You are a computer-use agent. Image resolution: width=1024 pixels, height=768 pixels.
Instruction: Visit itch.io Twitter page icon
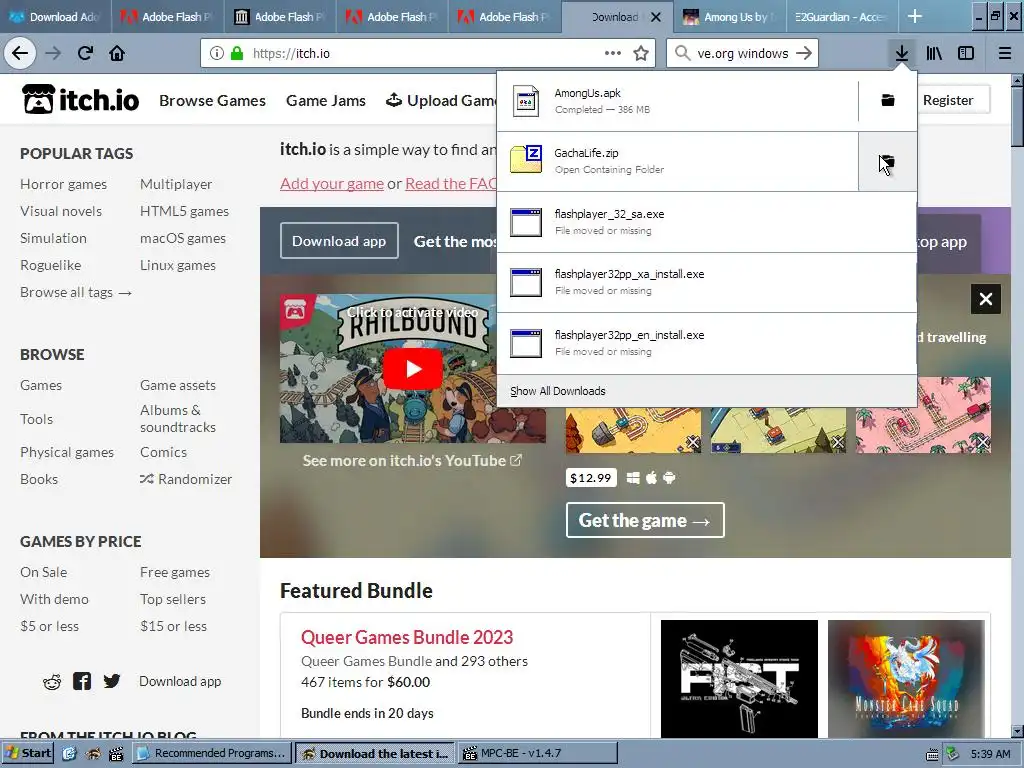point(112,681)
